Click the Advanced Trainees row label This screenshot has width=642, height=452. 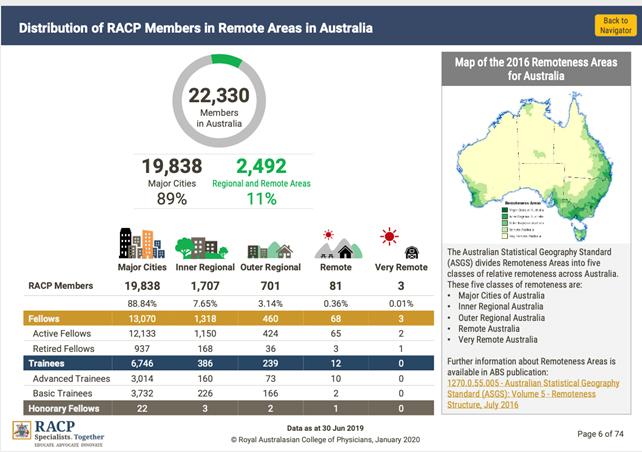click(x=71, y=379)
